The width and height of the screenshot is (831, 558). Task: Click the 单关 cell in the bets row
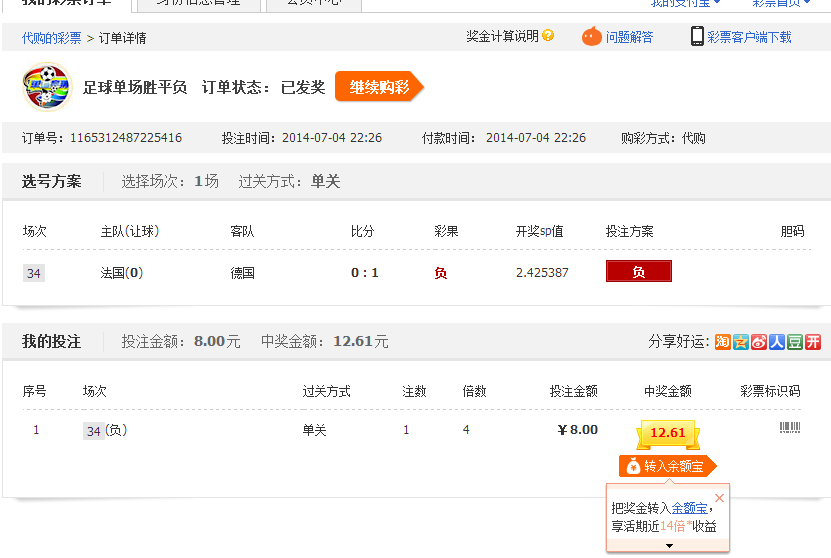click(x=314, y=430)
